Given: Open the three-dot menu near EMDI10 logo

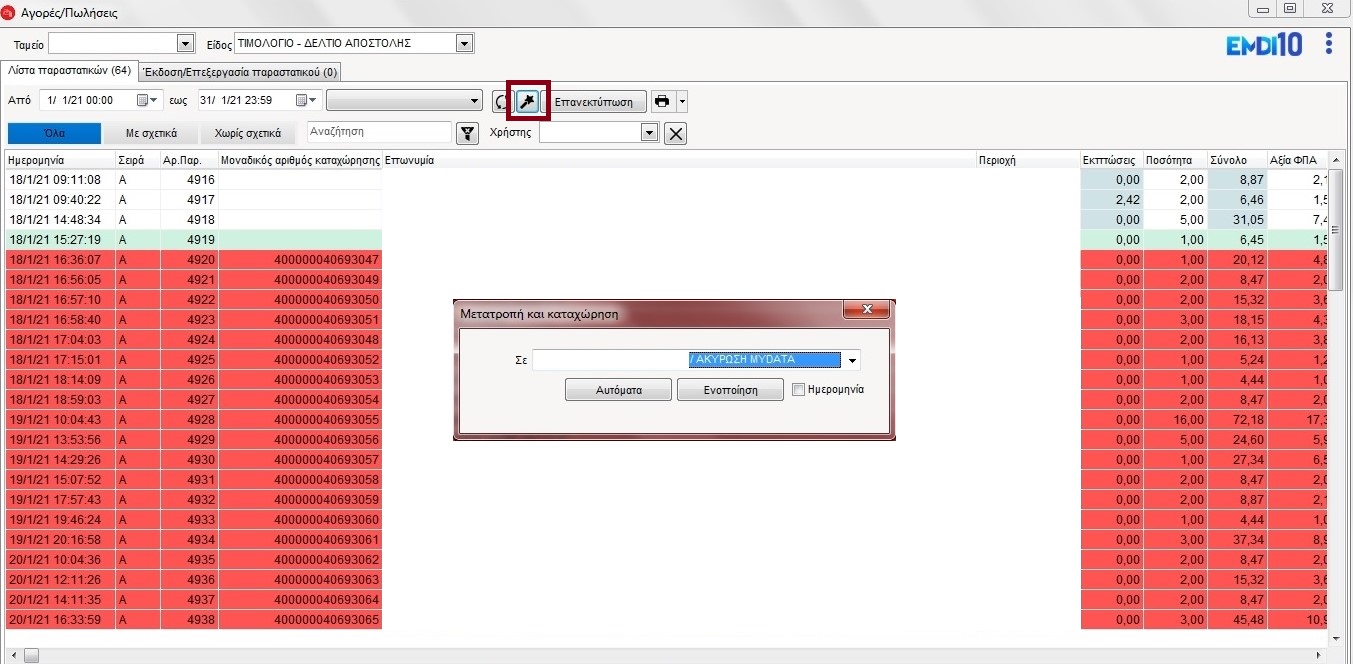Looking at the screenshot, I should coord(1328,43).
